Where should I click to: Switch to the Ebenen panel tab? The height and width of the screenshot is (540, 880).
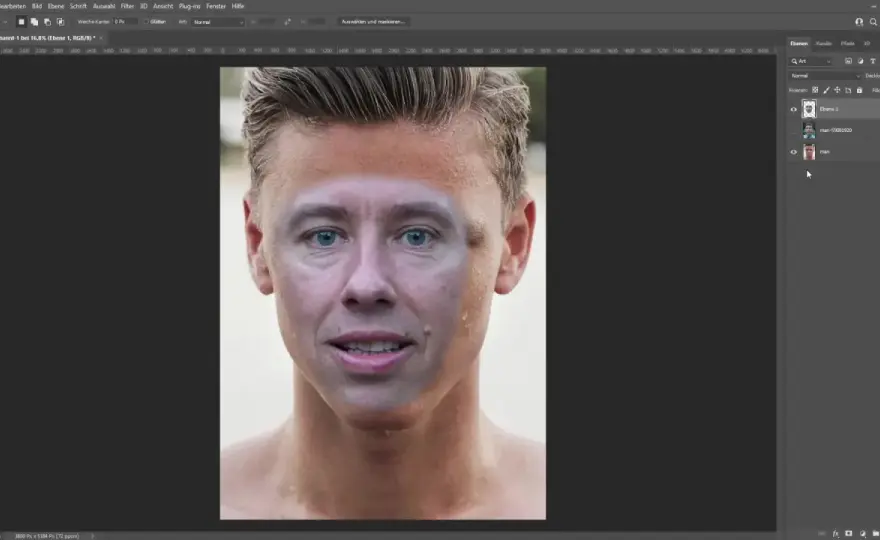799,43
